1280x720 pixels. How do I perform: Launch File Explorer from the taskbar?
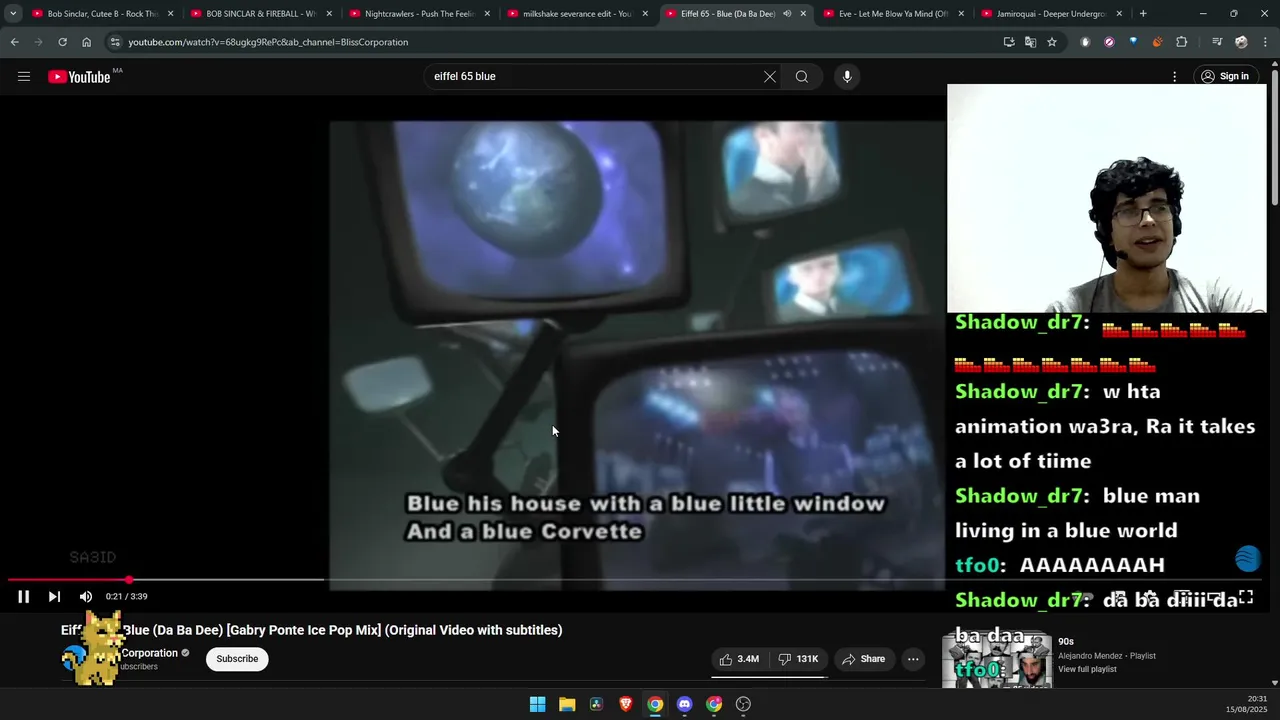point(567,704)
